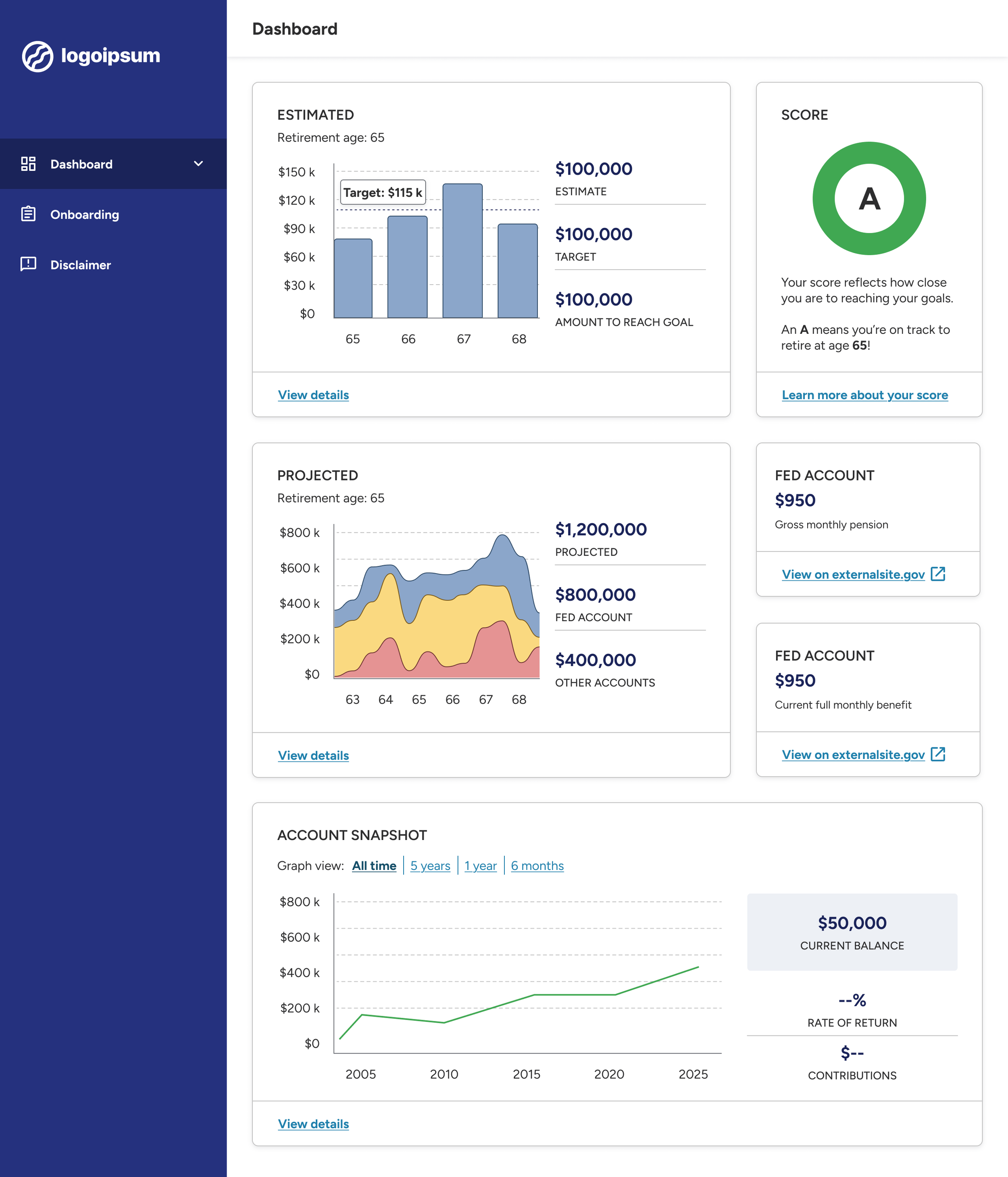
Task: Click the Target: $115 k tooltip on the chart
Action: click(382, 193)
